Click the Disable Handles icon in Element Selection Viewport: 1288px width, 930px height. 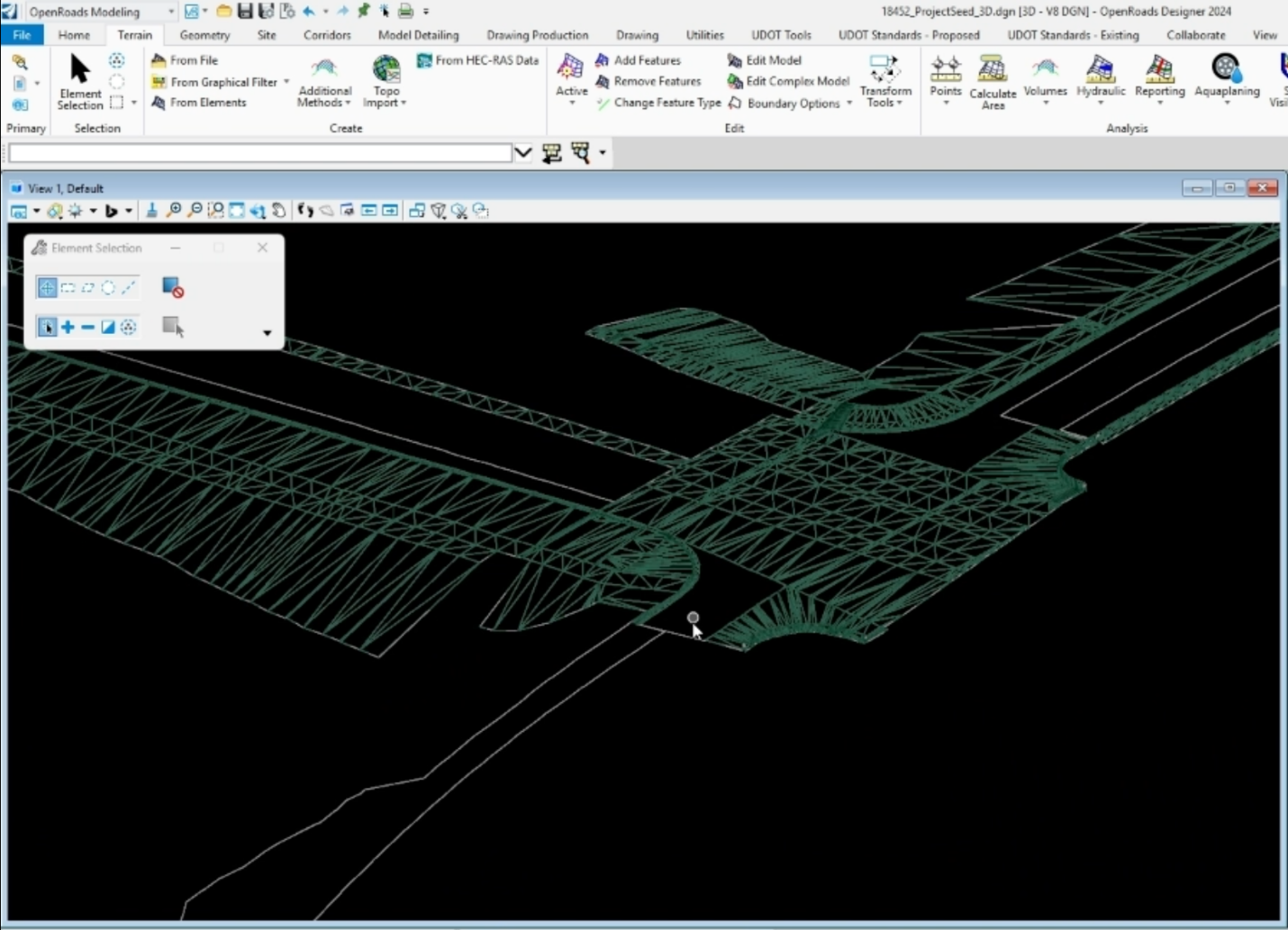point(173,288)
